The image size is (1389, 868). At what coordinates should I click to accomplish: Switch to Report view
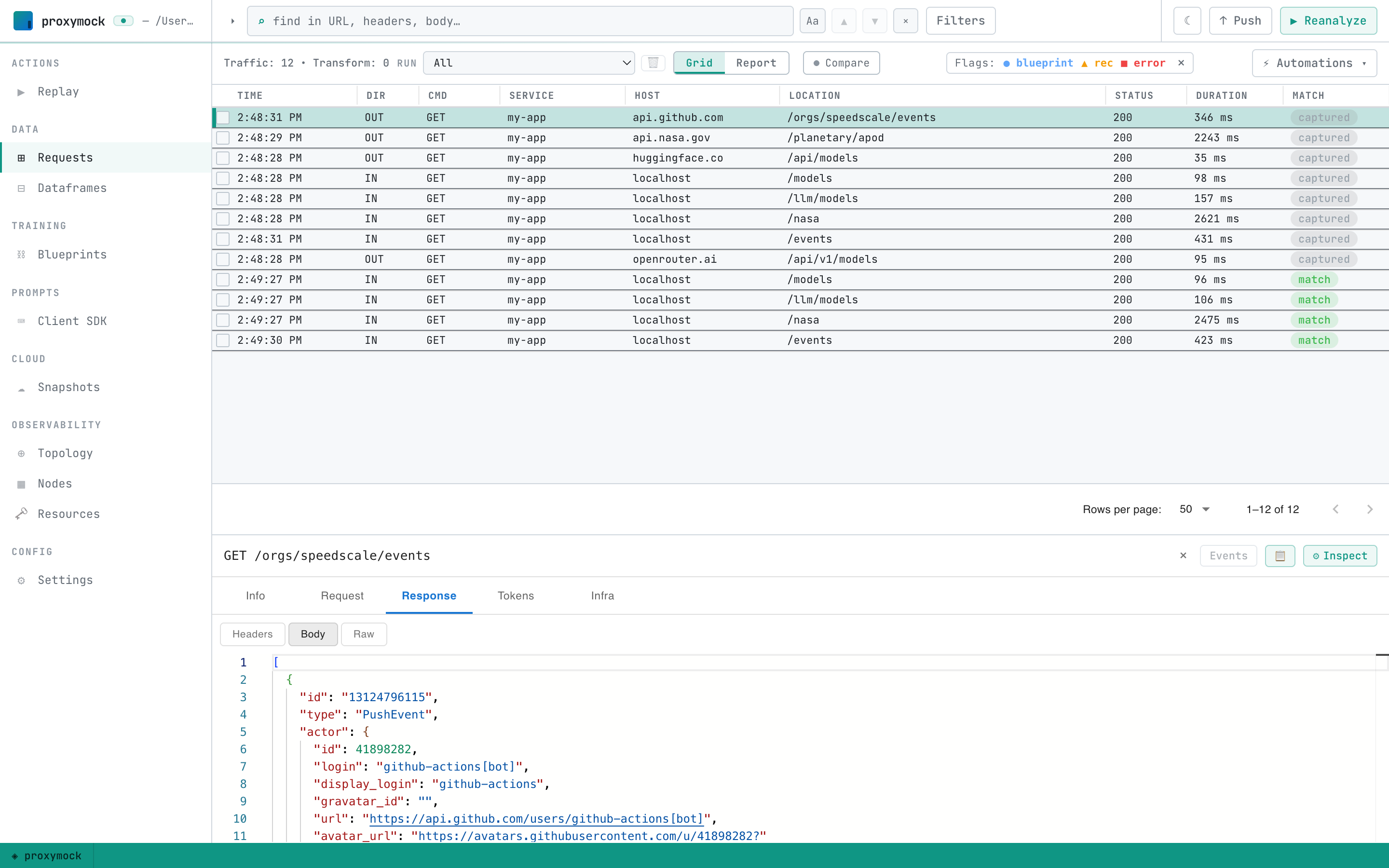(756, 63)
